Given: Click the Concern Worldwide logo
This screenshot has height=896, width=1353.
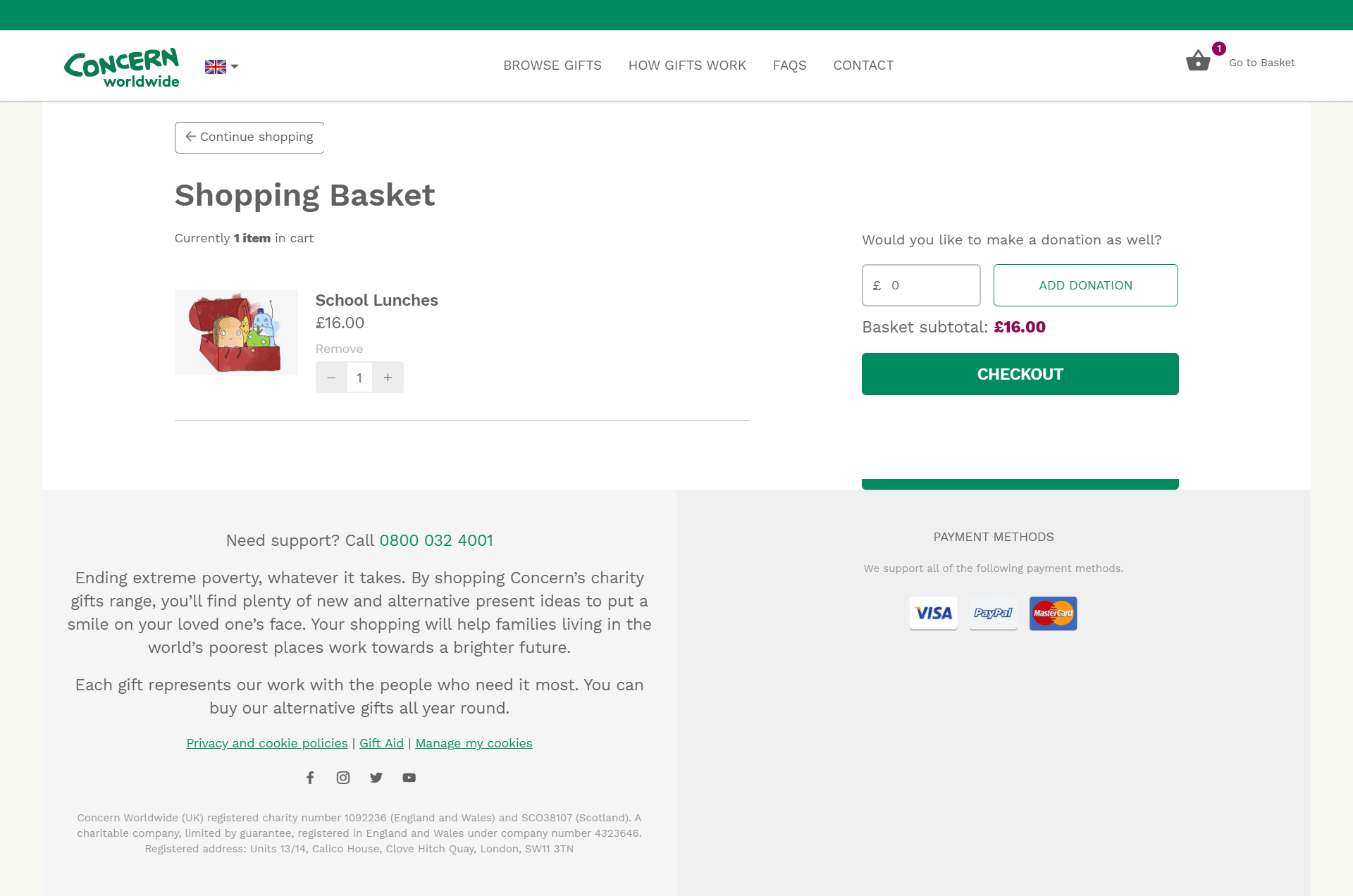Looking at the screenshot, I should coord(122,67).
